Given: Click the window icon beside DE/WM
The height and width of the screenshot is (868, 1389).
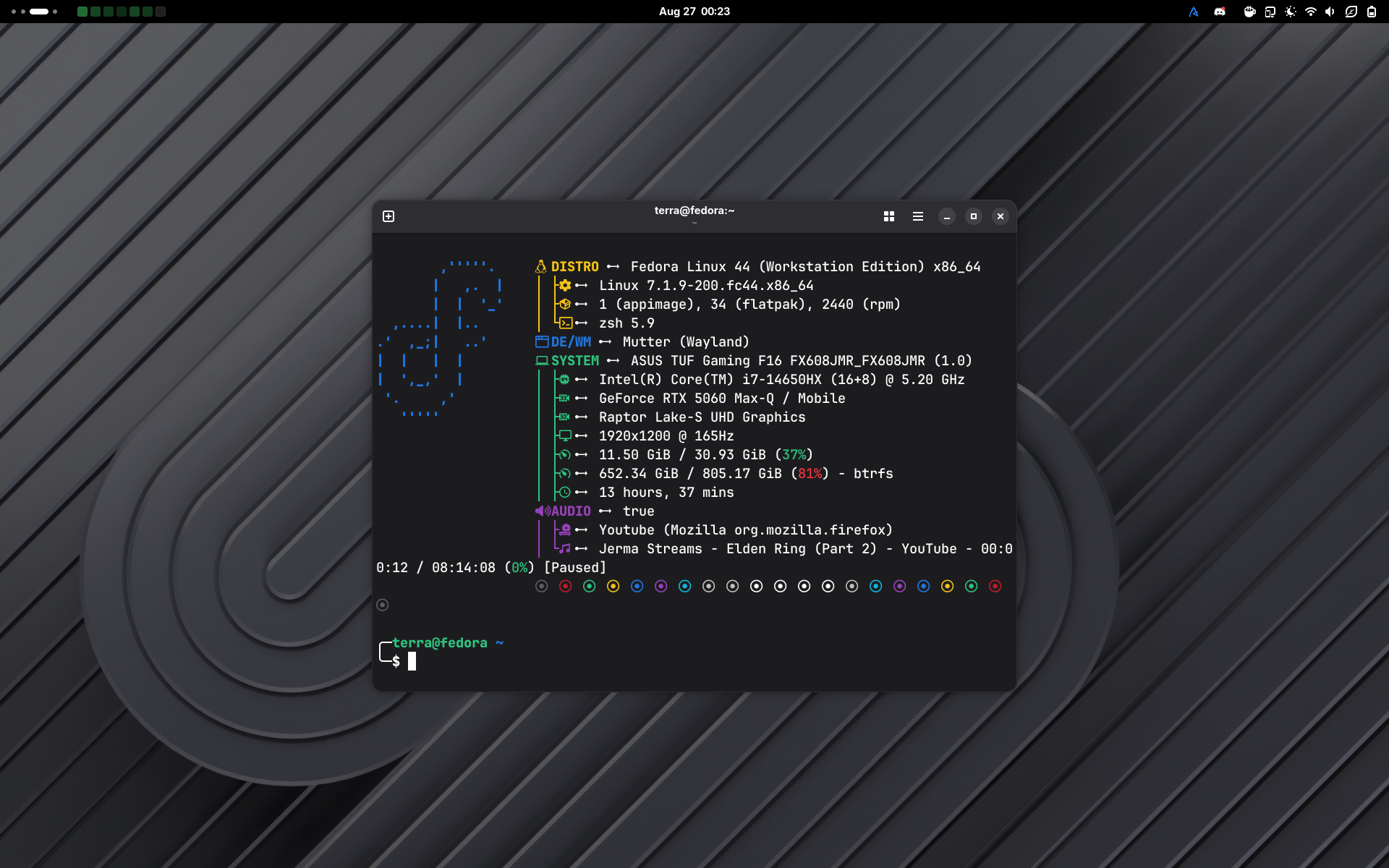Looking at the screenshot, I should (x=542, y=341).
